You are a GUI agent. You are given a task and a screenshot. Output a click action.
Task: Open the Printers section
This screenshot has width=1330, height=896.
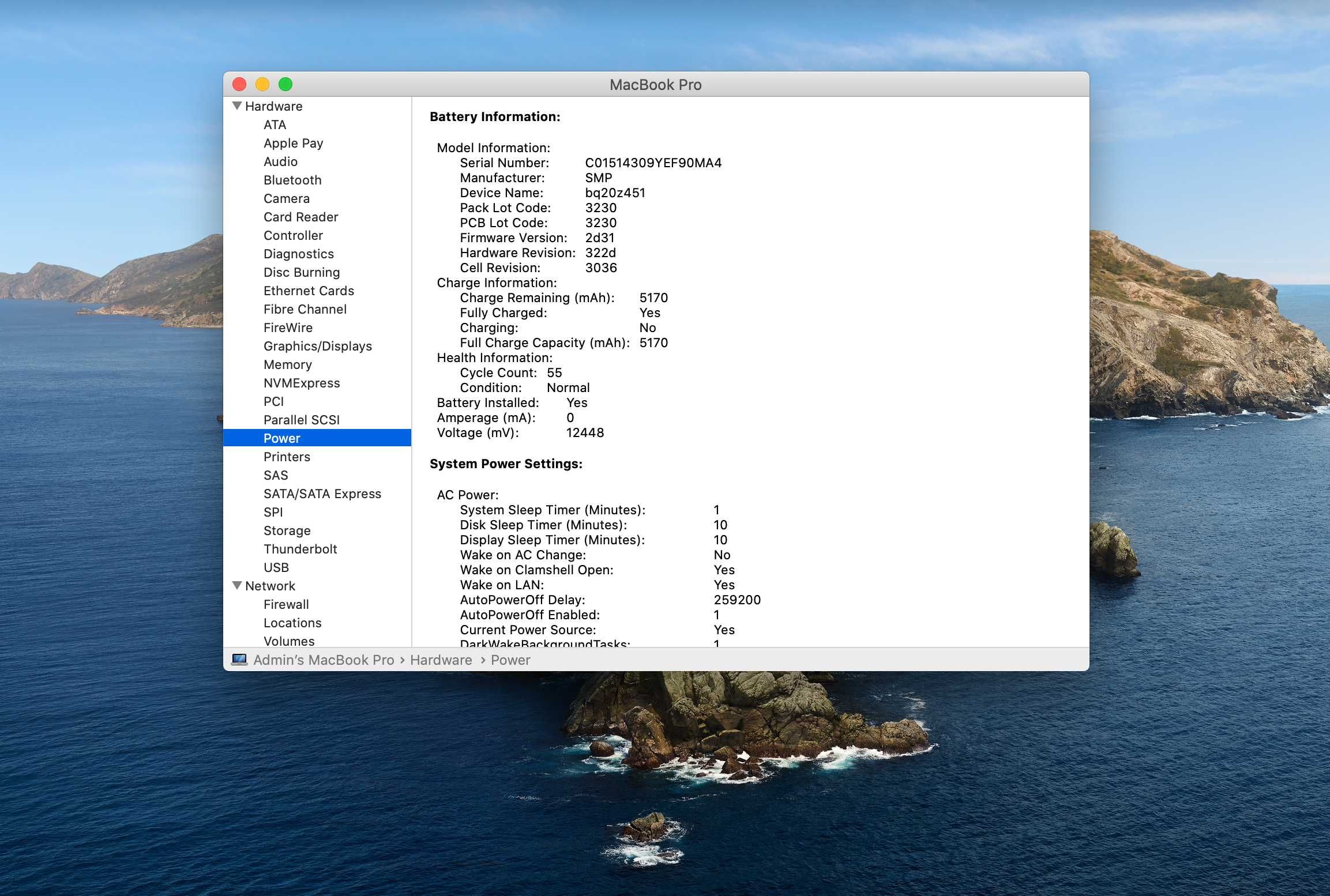click(x=287, y=457)
